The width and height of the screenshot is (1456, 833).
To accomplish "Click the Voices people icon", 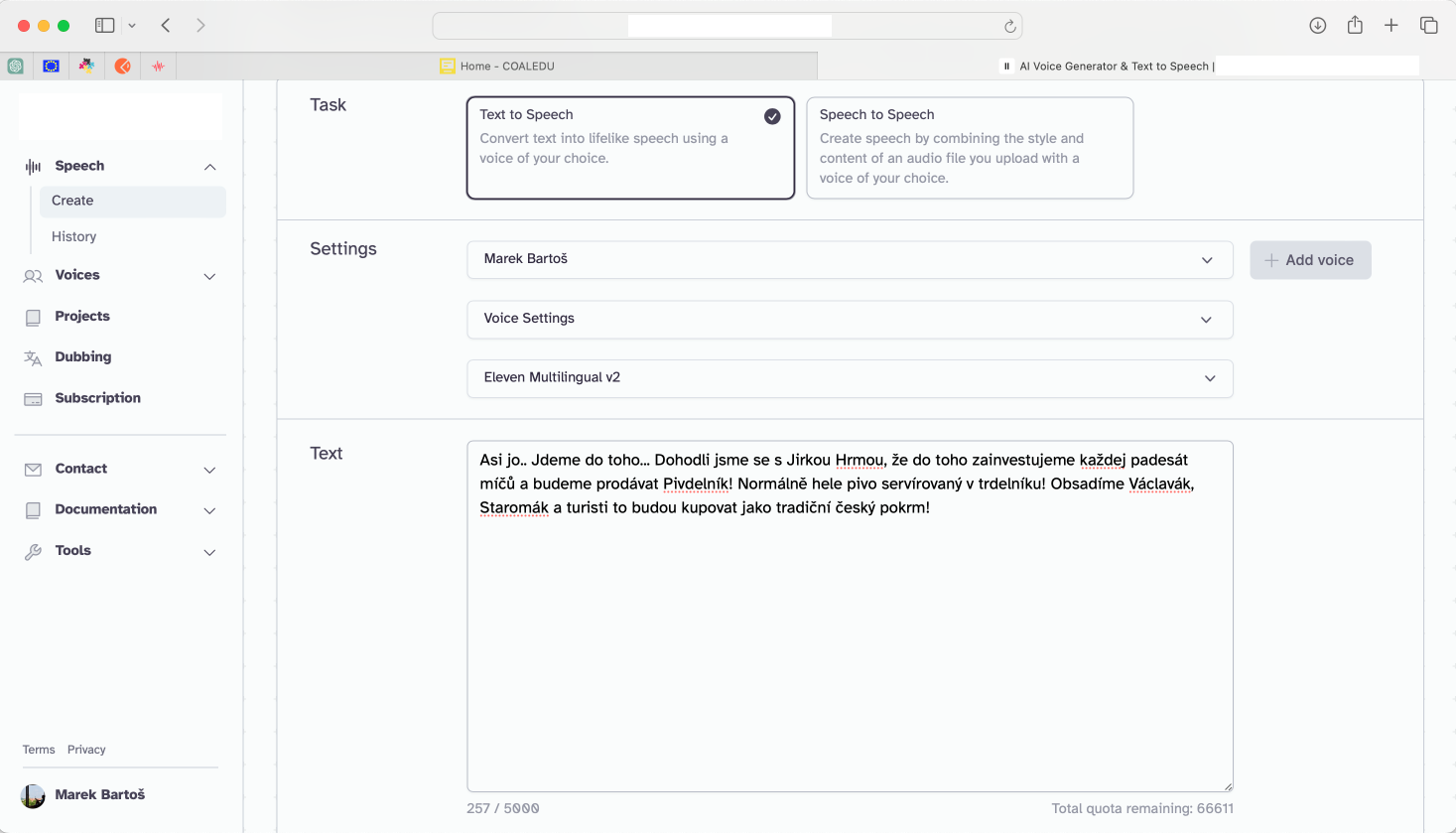I will click(x=33, y=276).
